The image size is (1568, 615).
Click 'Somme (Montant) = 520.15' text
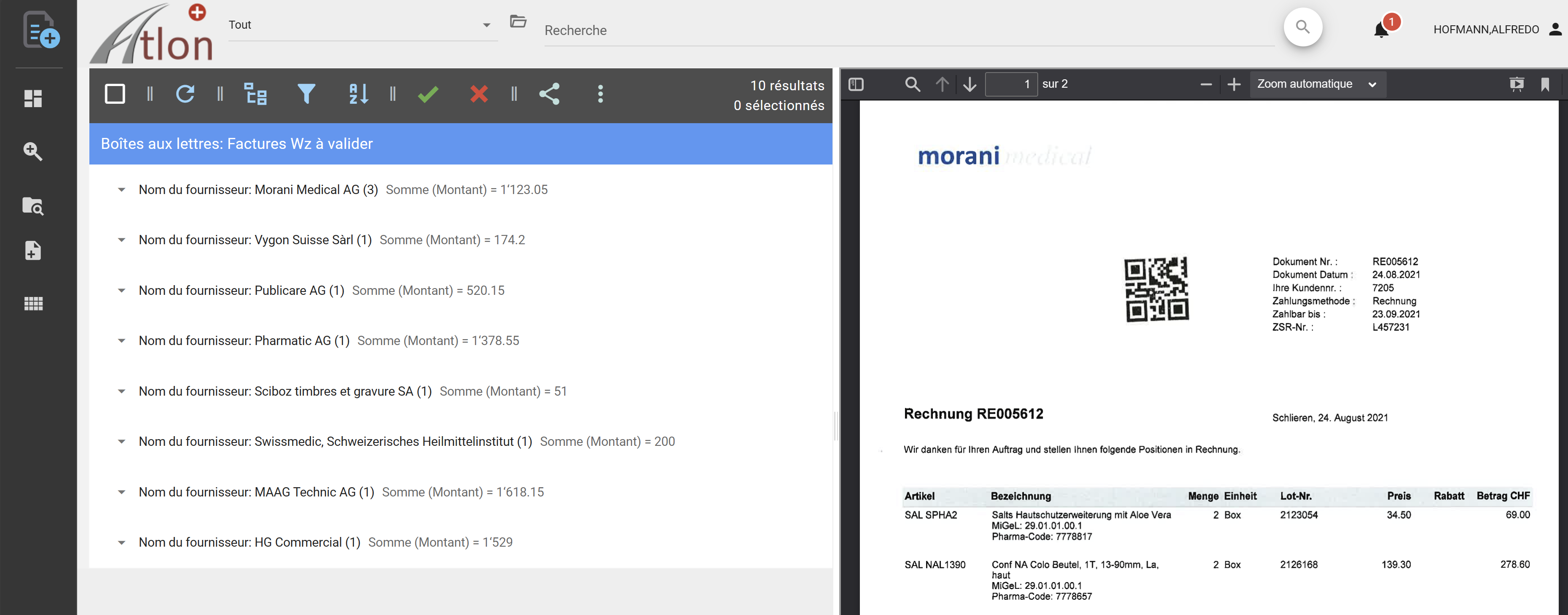click(428, 291)
